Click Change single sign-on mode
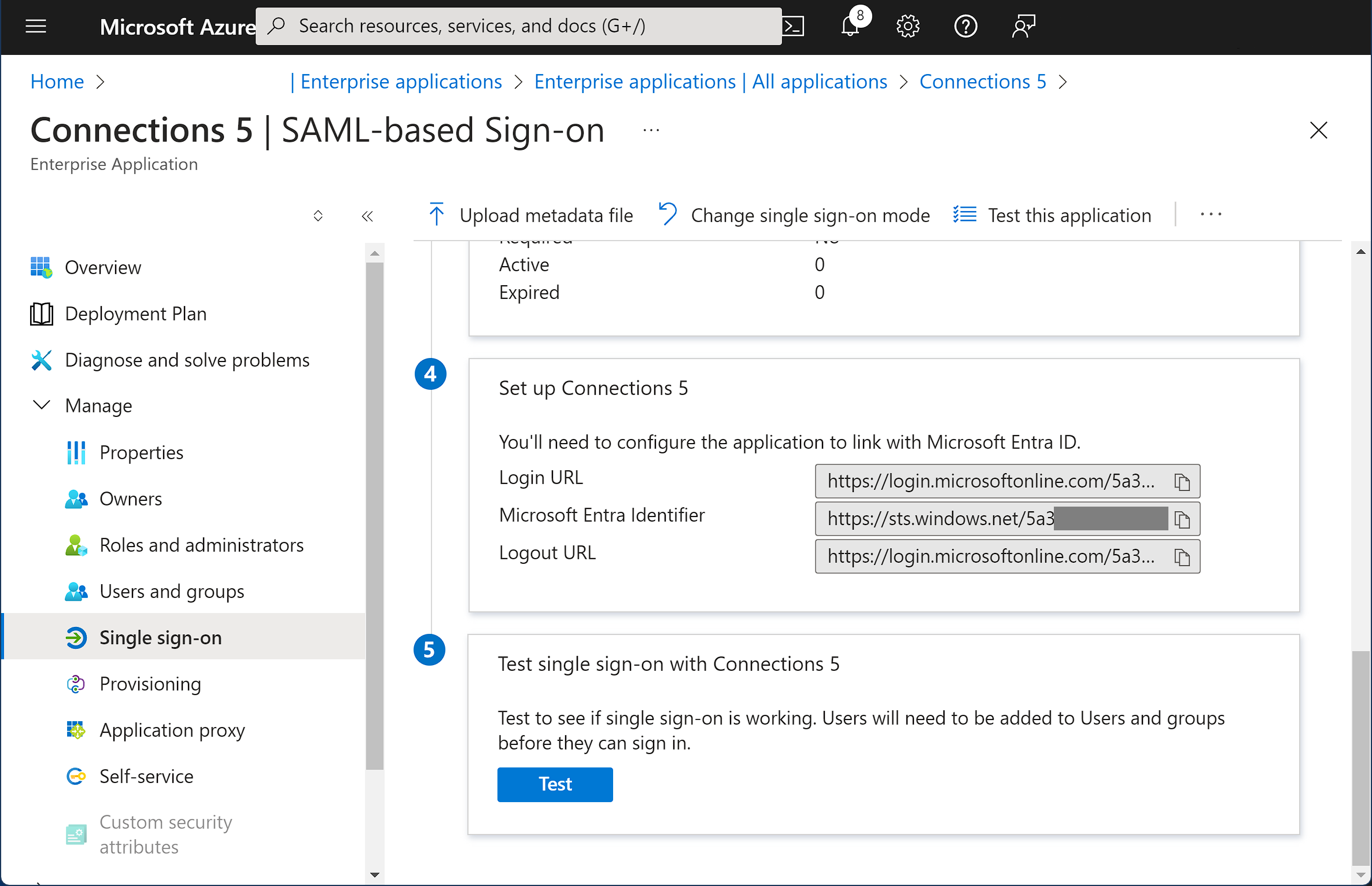This screenshot has width=1372, height=886. [794, 215]
